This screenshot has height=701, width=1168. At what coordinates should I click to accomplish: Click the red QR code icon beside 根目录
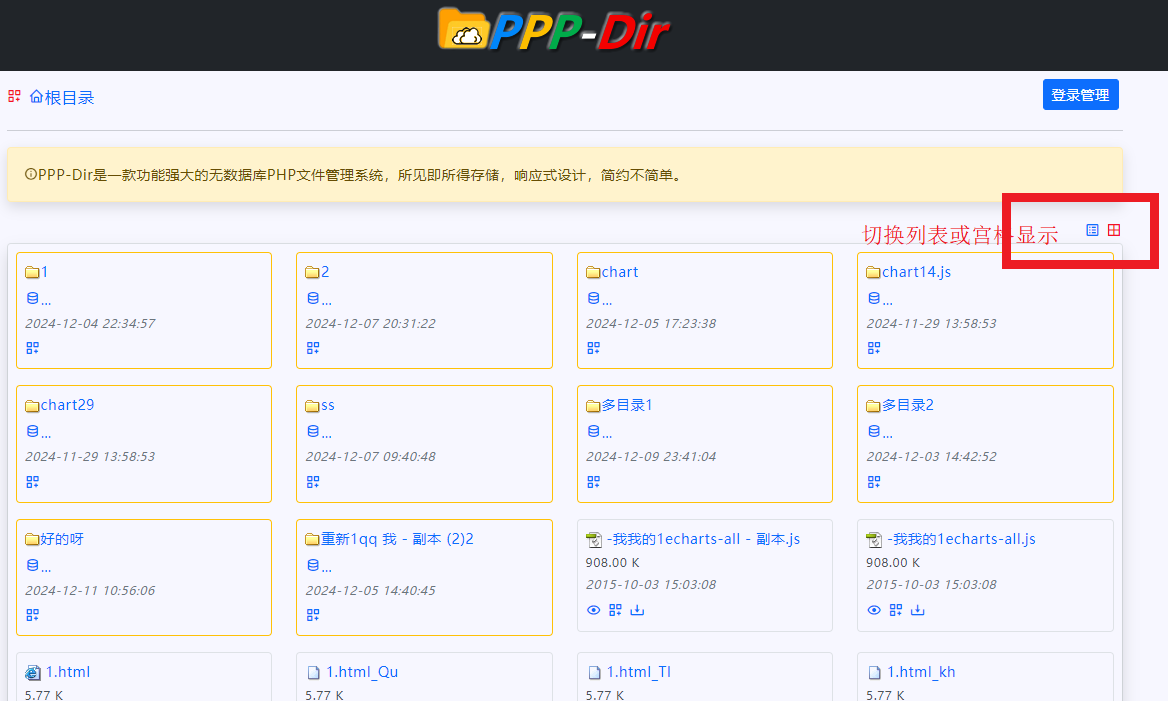click(x=14, y=97)
